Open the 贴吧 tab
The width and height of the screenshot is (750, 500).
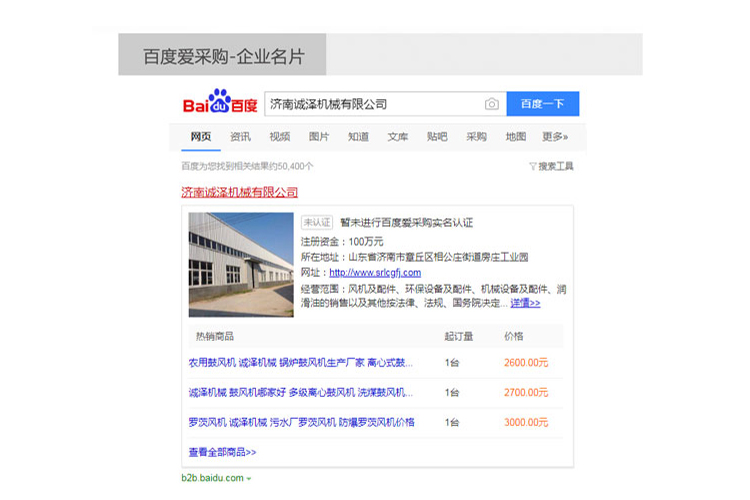pos(437,137)
